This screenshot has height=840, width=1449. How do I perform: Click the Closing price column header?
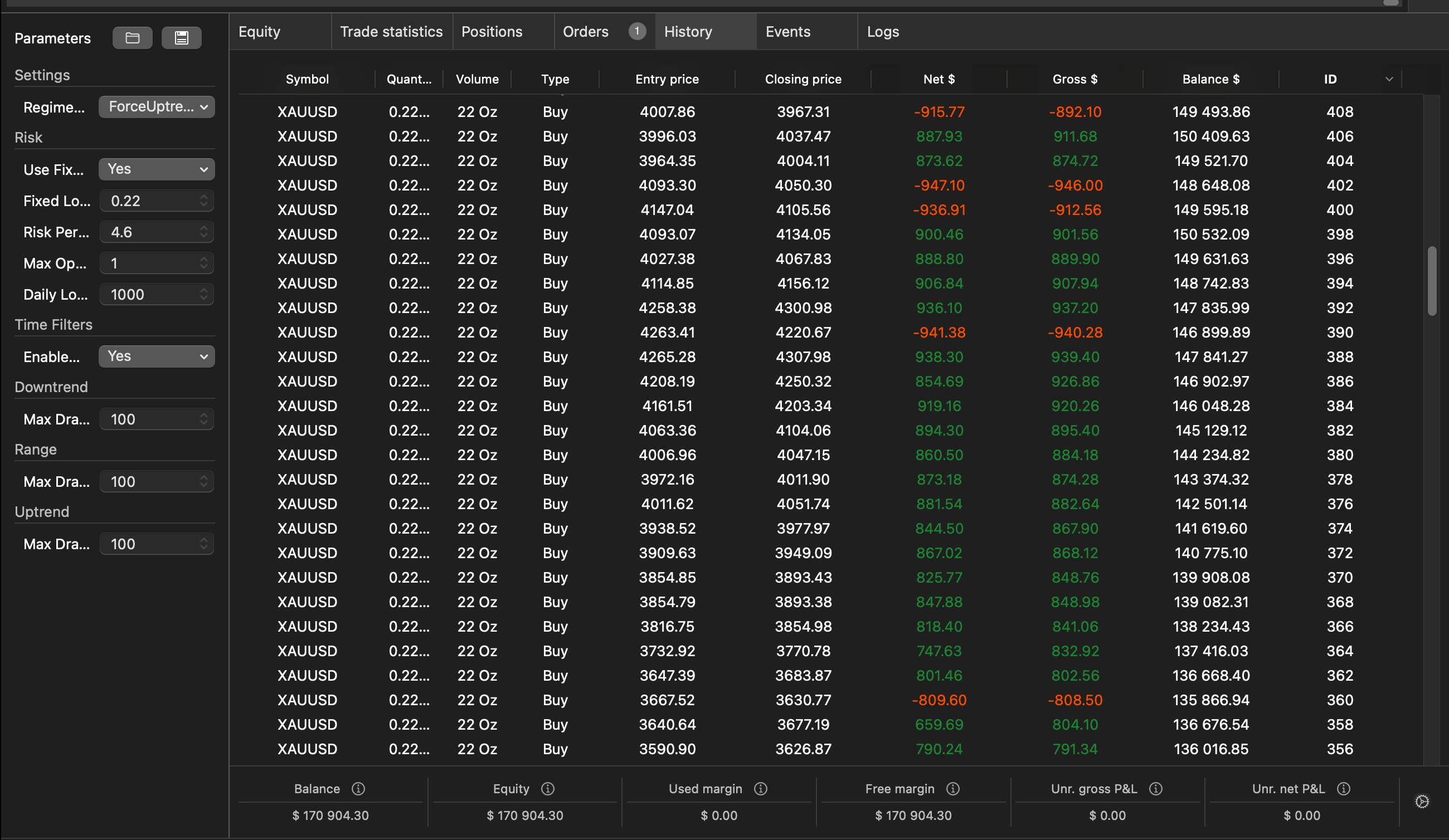(803, 79)
